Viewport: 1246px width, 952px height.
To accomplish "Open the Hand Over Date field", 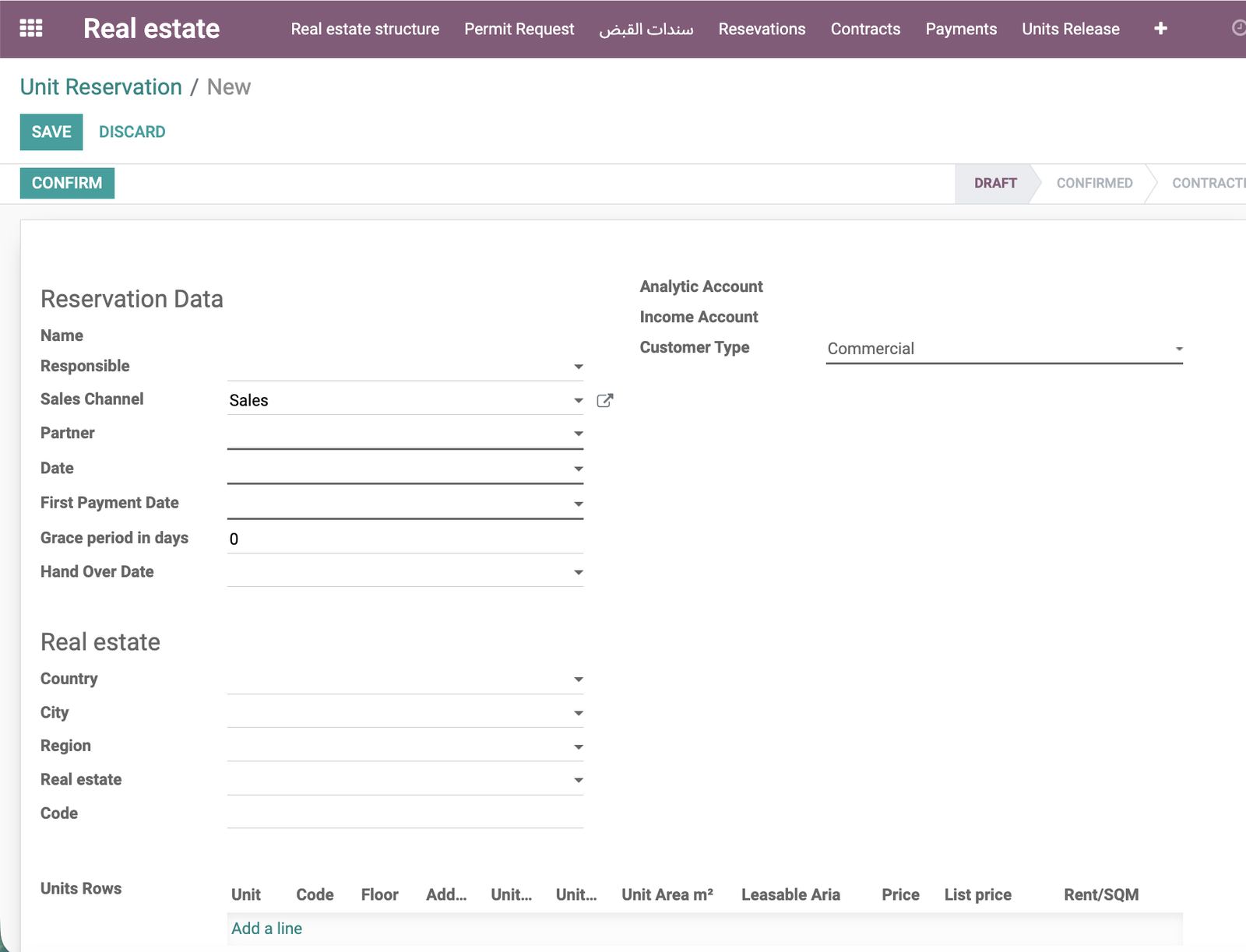I will point(405,572).
